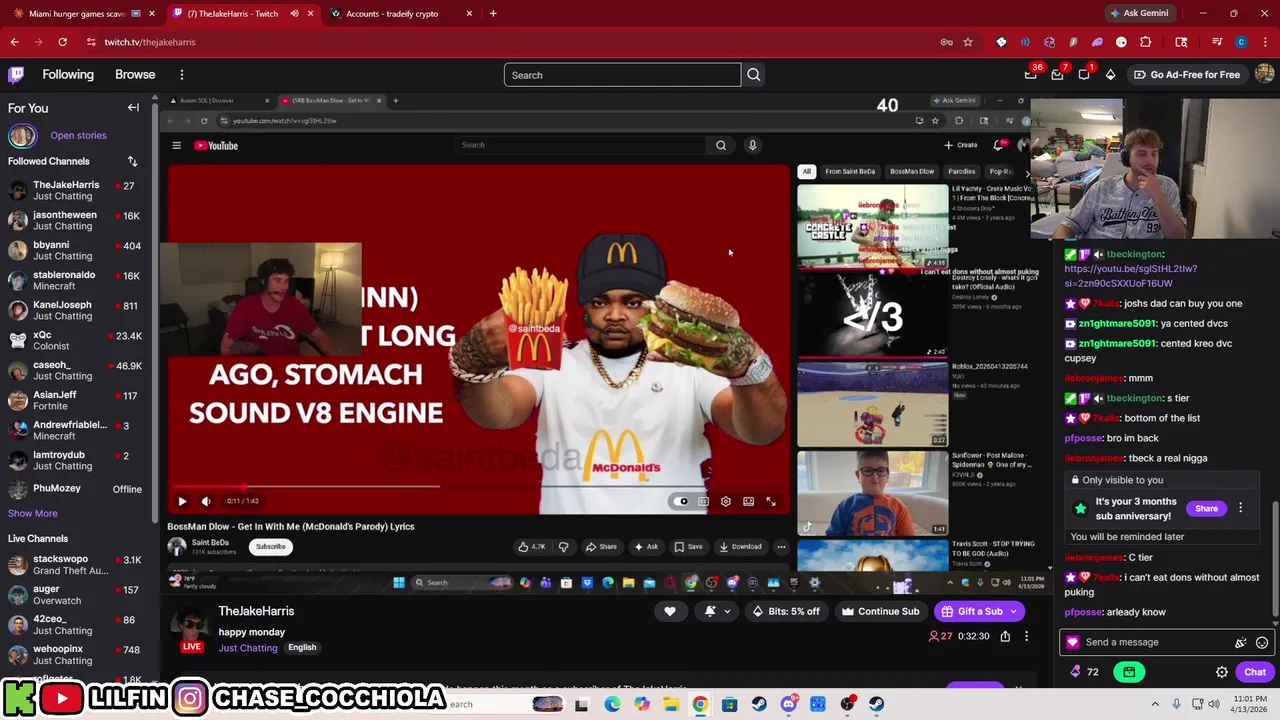Open Twitch Prime loot icon with 36 badge
Viewport: 1280px width, 720px height.
[1031, 74]
